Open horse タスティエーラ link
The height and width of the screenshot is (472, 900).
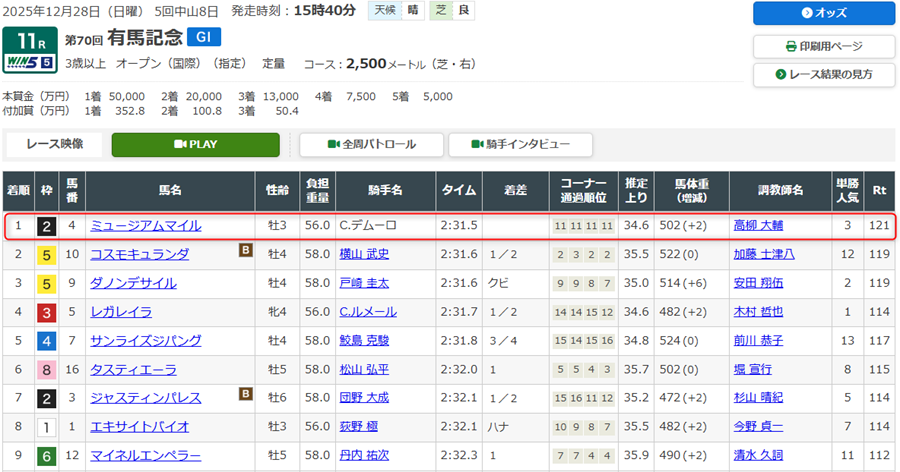(x=133, y=369)
